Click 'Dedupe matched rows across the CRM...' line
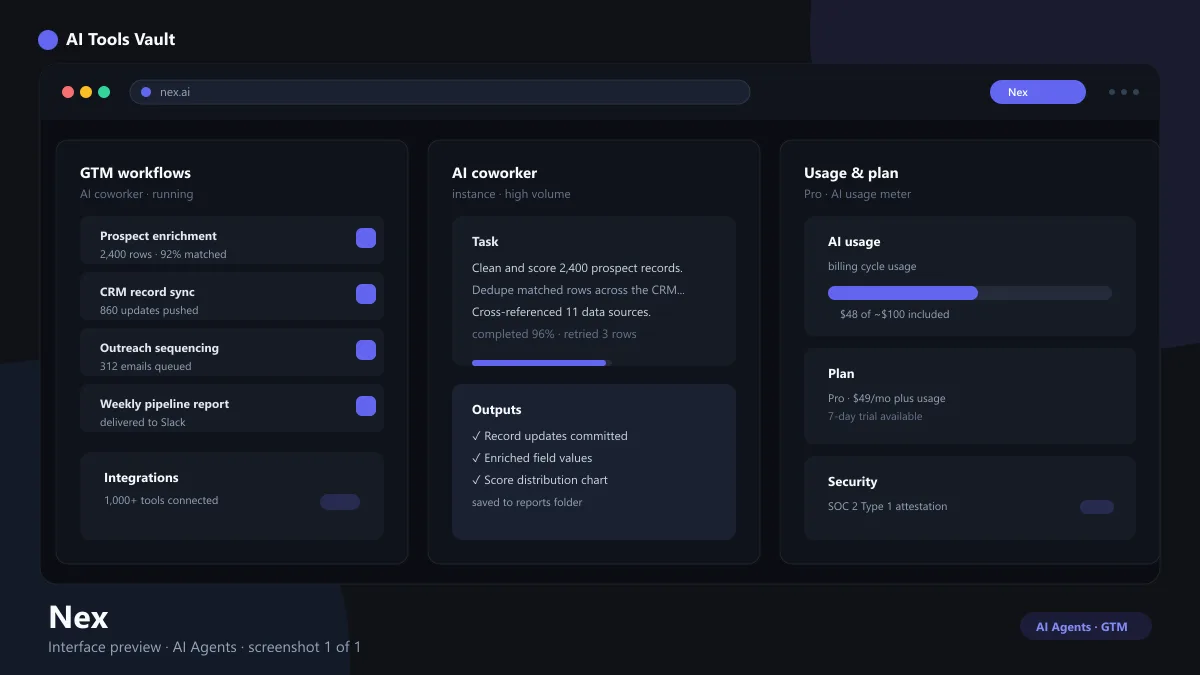The image size is (1200, 675). pyautogui.click(x=578, y=290)
